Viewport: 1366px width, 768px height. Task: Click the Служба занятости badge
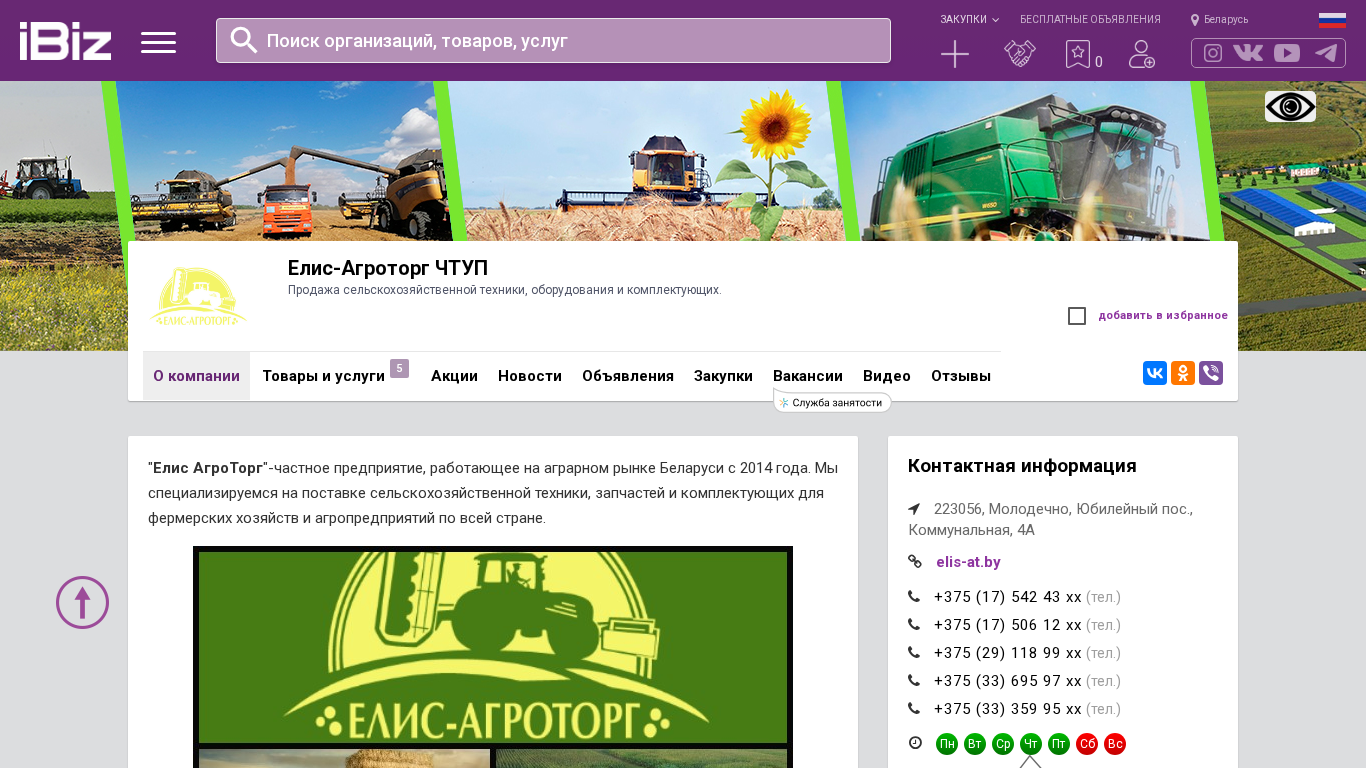(832, 402)
